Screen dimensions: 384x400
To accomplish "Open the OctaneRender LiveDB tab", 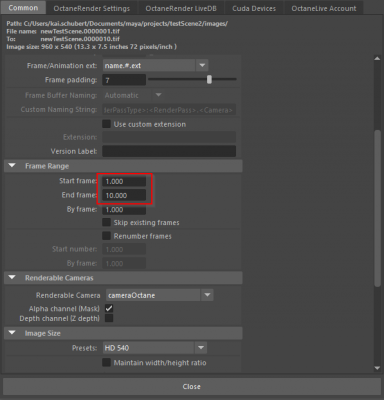I will [x=181, y=8].
